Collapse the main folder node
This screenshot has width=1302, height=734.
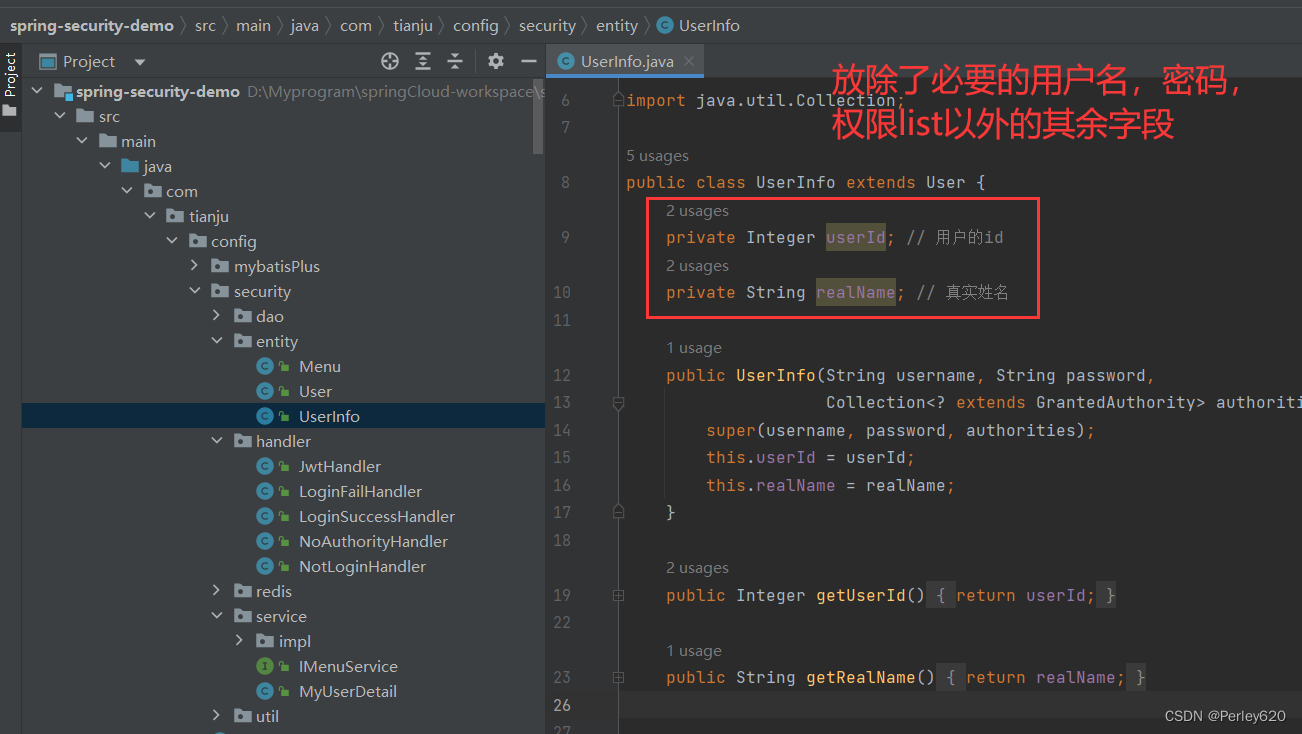pyautogui.click(x=82, y=141)
